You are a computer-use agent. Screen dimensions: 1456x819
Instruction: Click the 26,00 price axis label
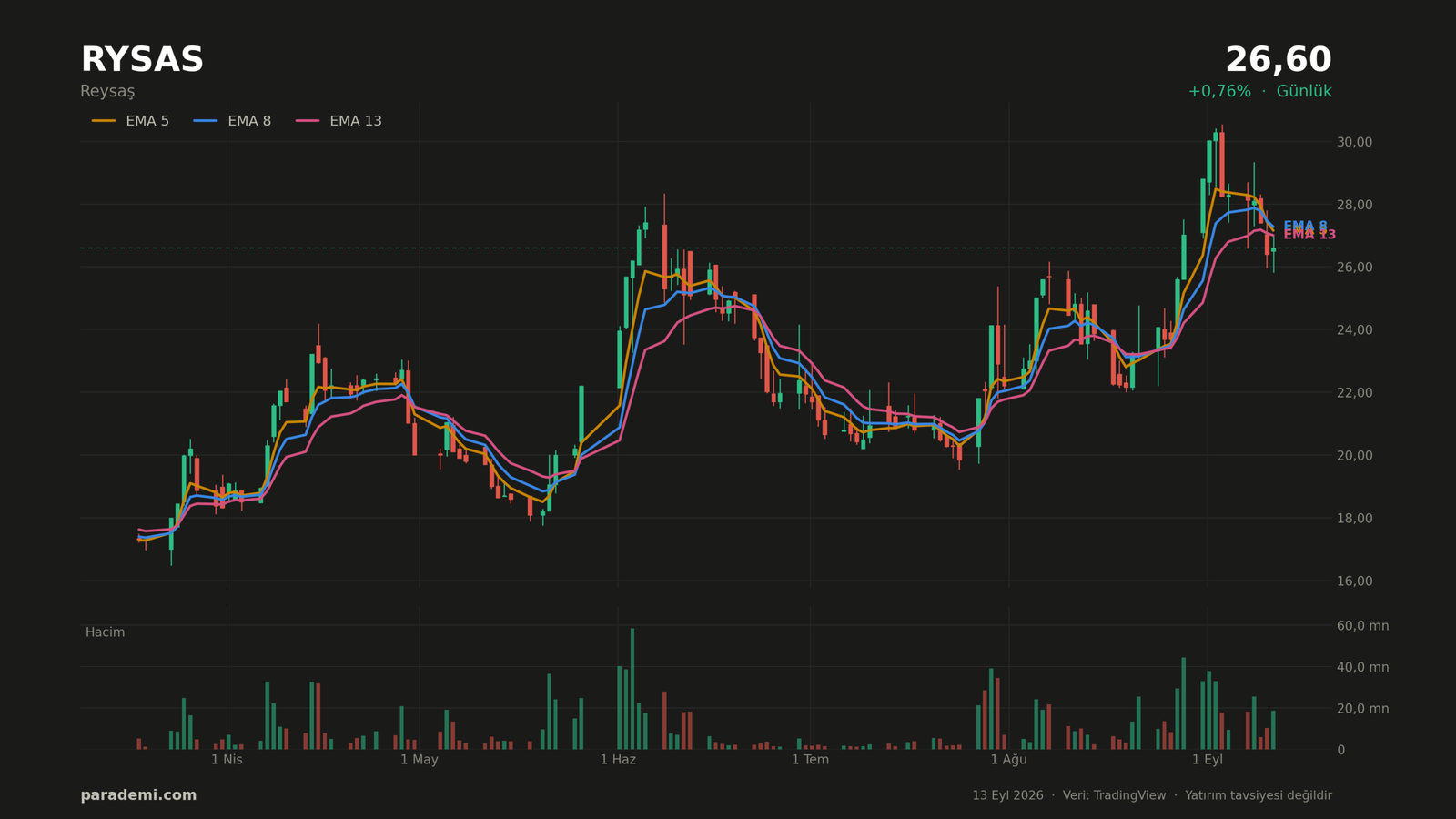(x=1354, y=268)
